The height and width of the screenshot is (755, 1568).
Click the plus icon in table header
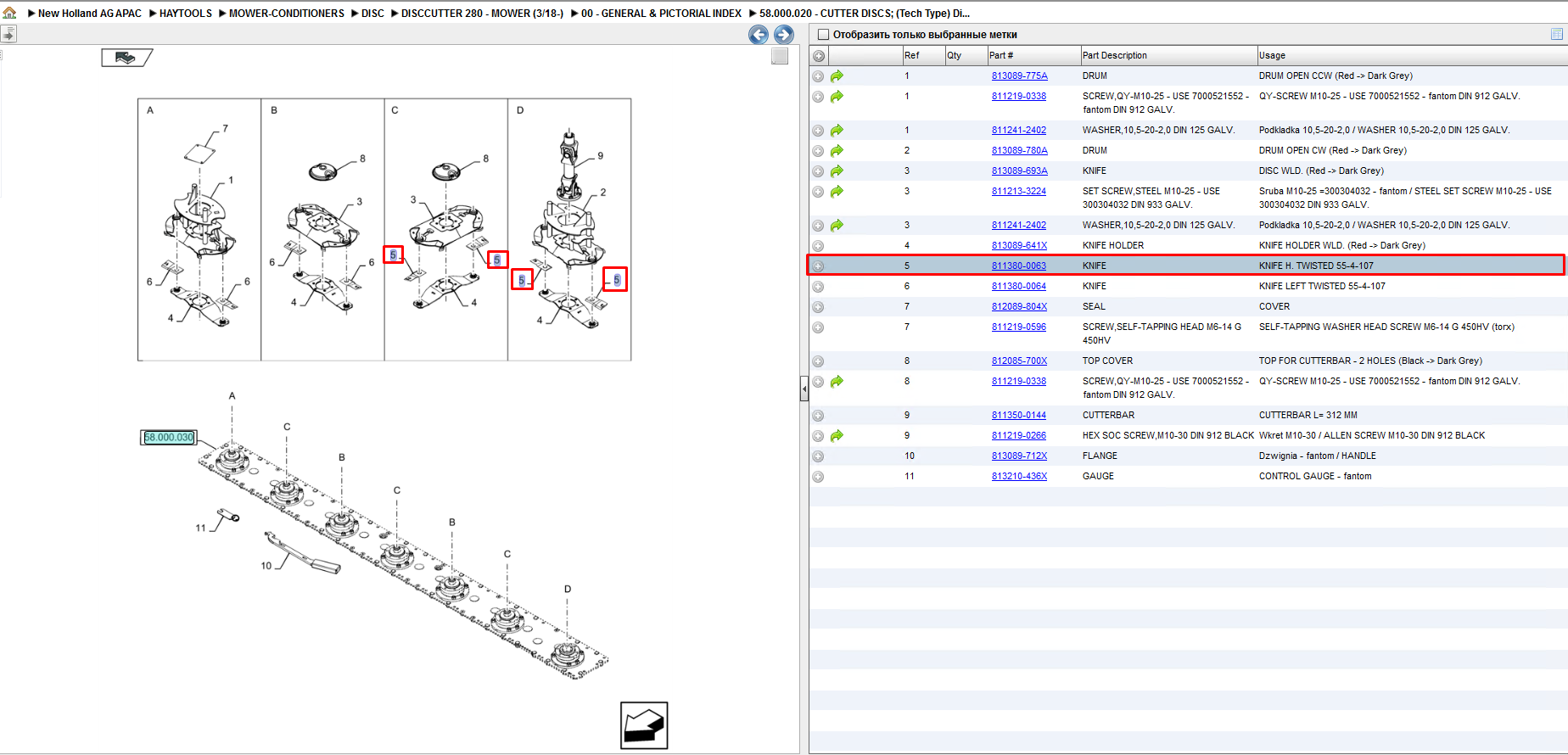coord(819,56)
